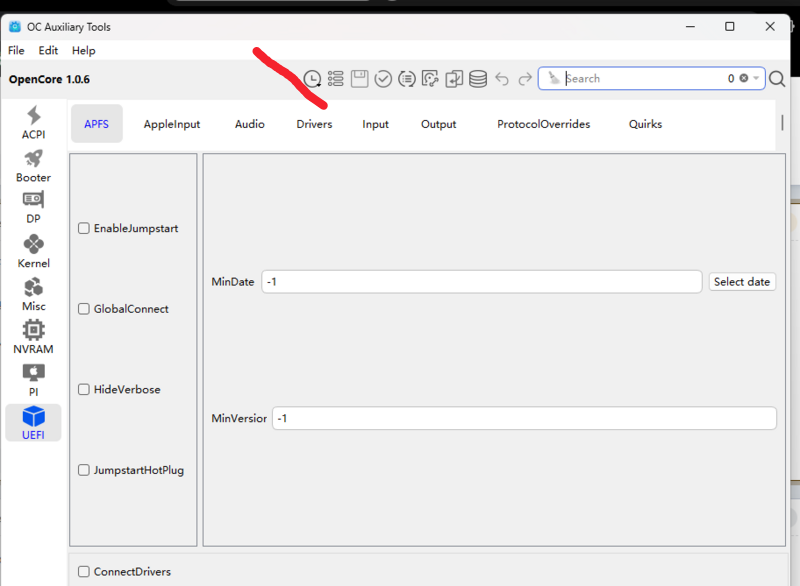800x586 pixels.
Task: Run OC validation checkmark icon
Action: coord(383,79)
